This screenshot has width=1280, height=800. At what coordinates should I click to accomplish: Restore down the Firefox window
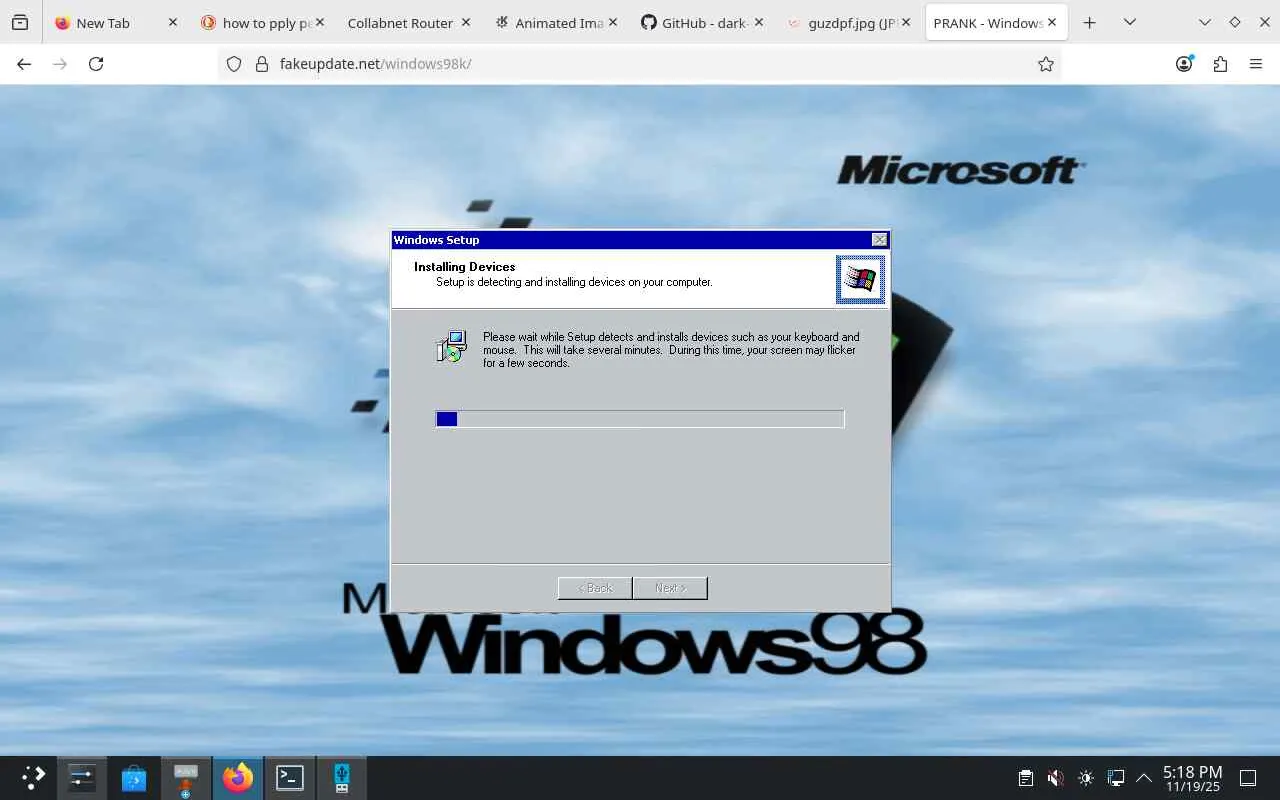pyautogui.click(x=1235, y=22)
